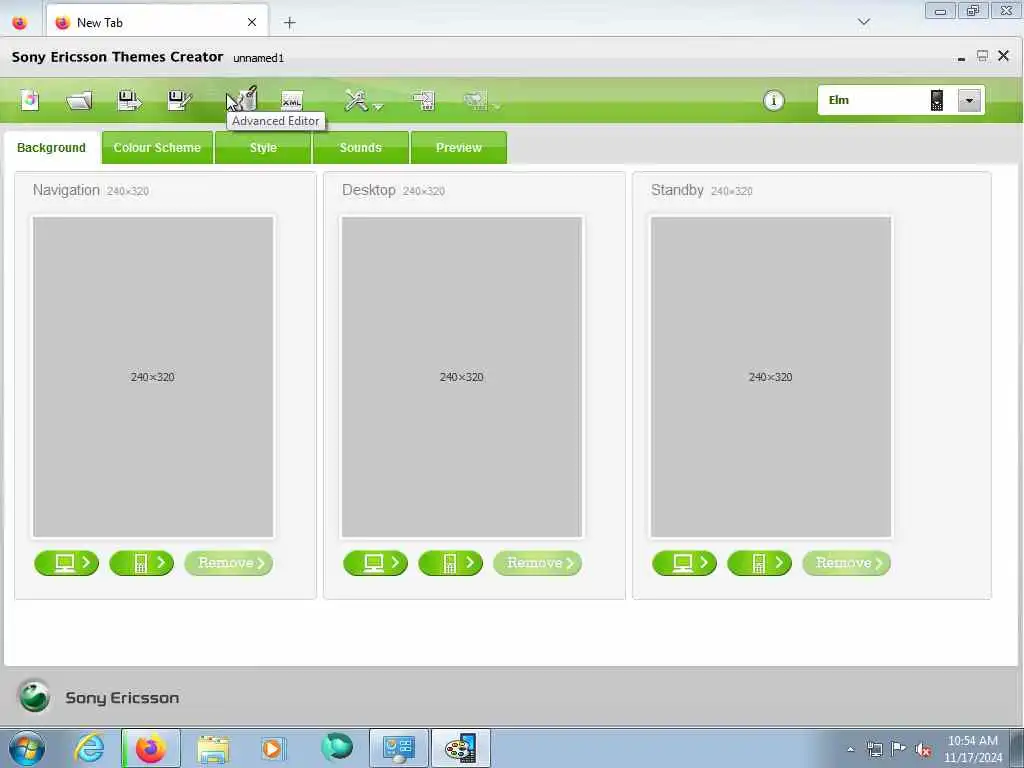This screenshot has width=1024, height=768.
Task: Open a new Firefox tab with plus
Action: [289, 23]
